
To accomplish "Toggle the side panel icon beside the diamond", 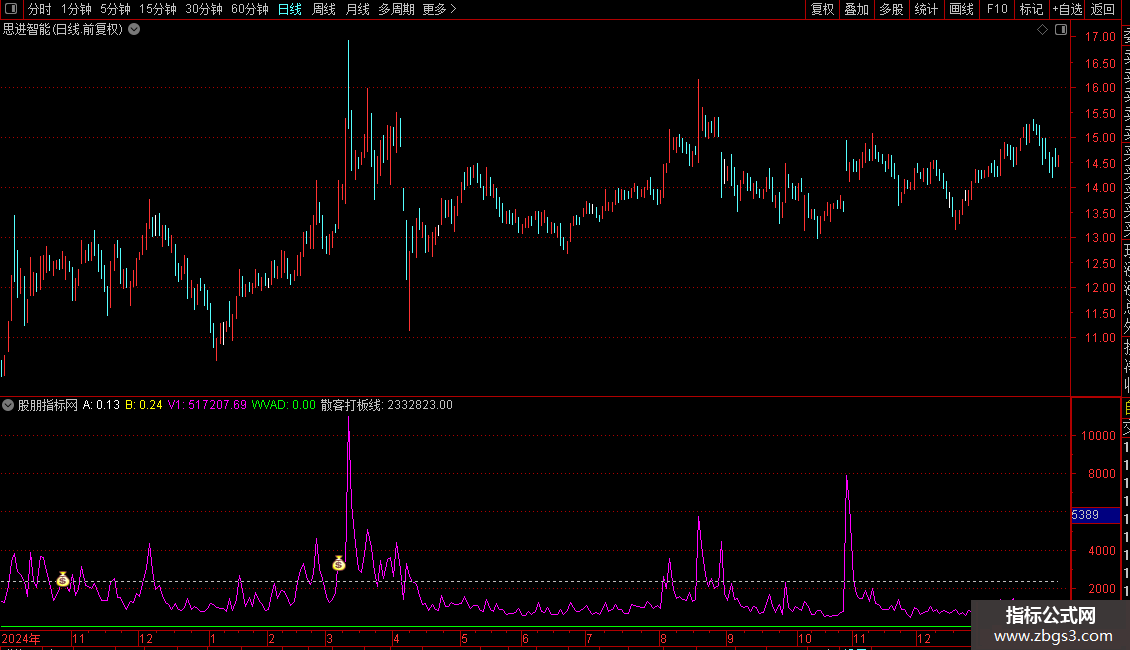I will (1061, 30).
